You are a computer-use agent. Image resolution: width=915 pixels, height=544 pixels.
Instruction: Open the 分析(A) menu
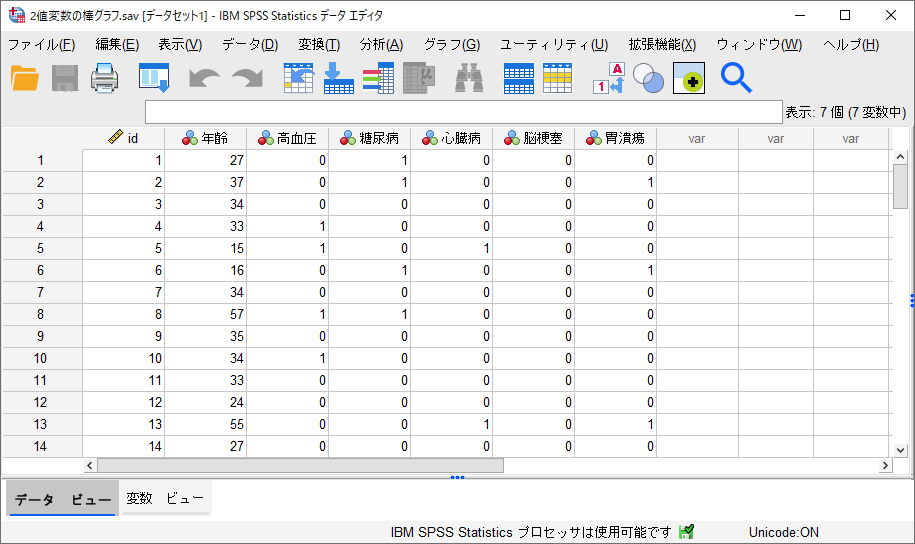click(381, 45)
